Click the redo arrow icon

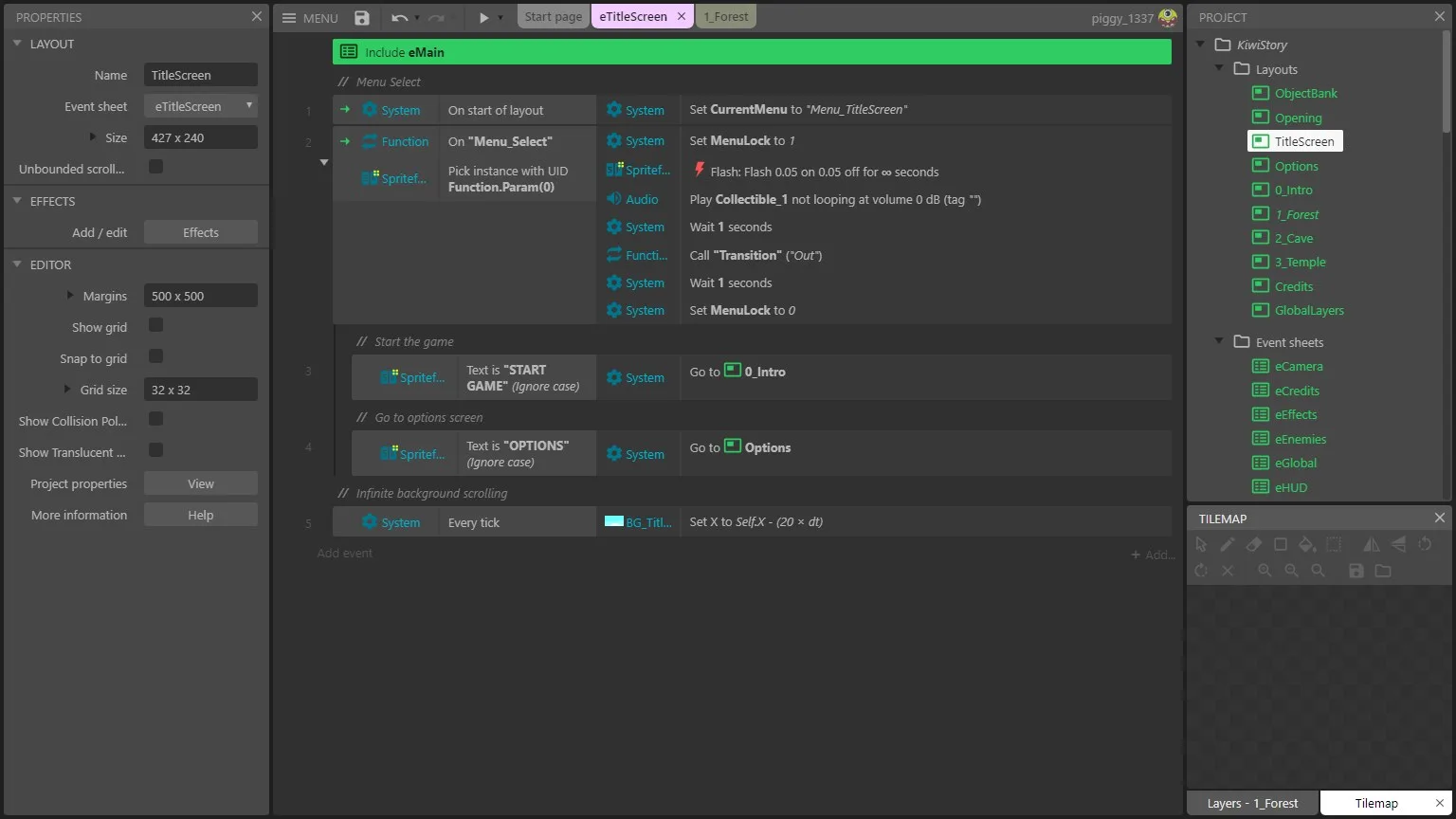436,18
